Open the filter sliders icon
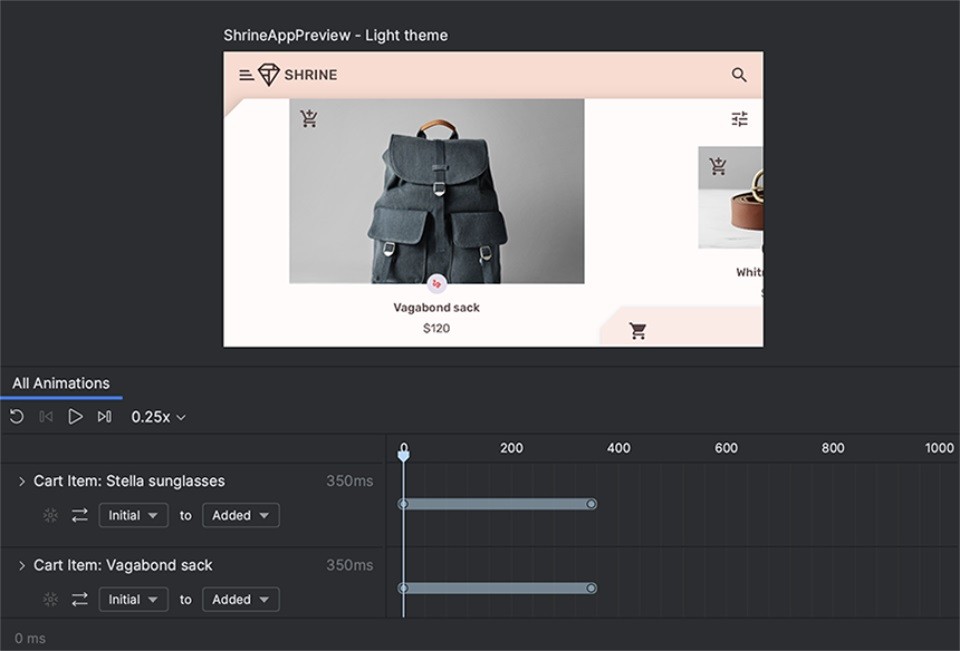 click(740, 119)
